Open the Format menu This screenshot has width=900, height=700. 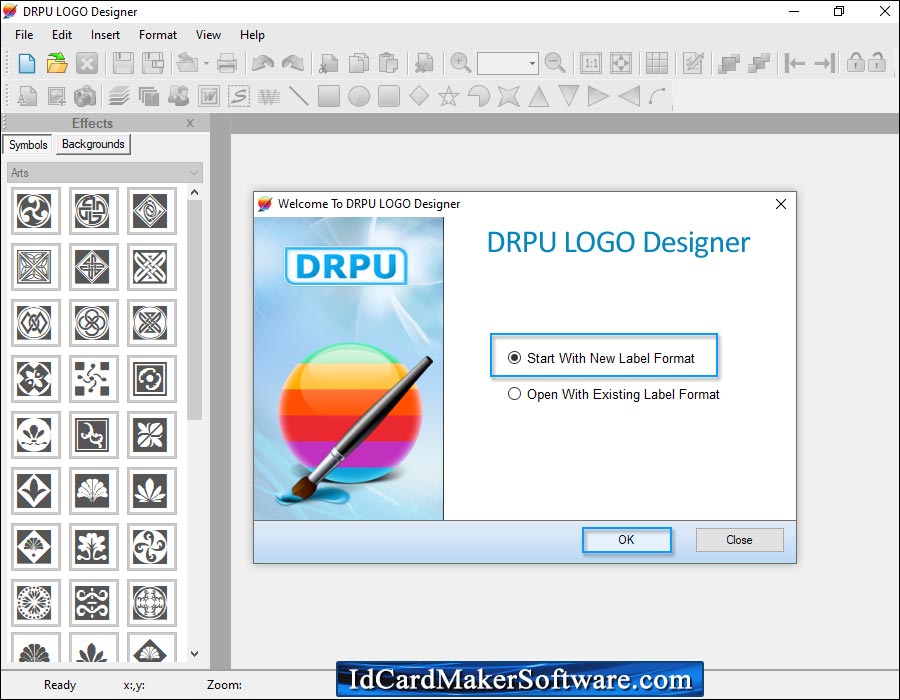point(158,35)
